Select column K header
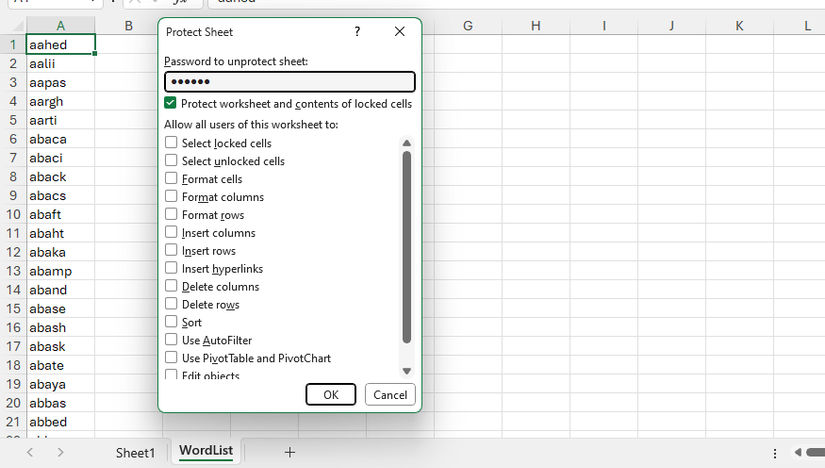 tap(739, 26)
